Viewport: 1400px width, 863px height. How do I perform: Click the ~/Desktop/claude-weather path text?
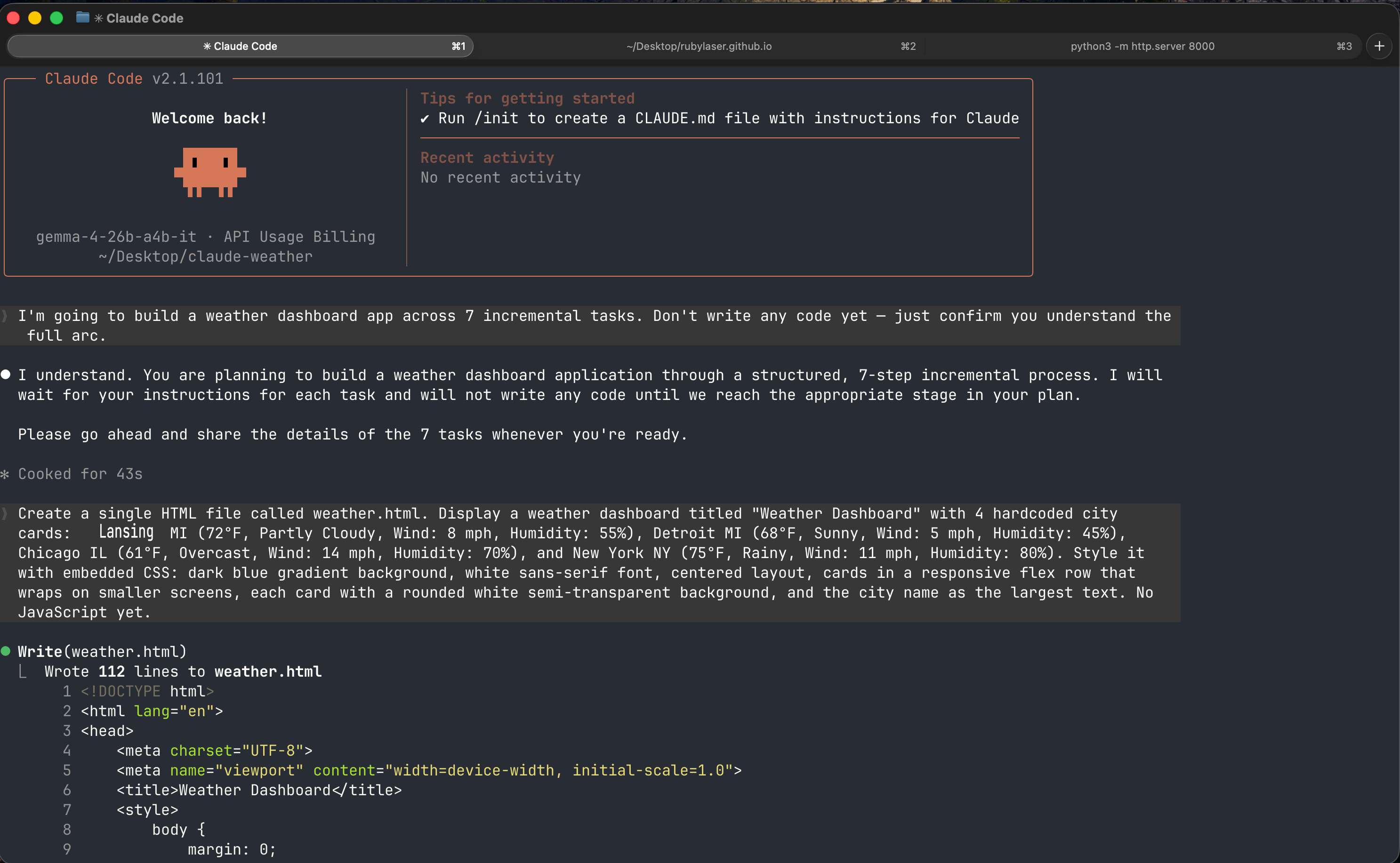[206, 256]
